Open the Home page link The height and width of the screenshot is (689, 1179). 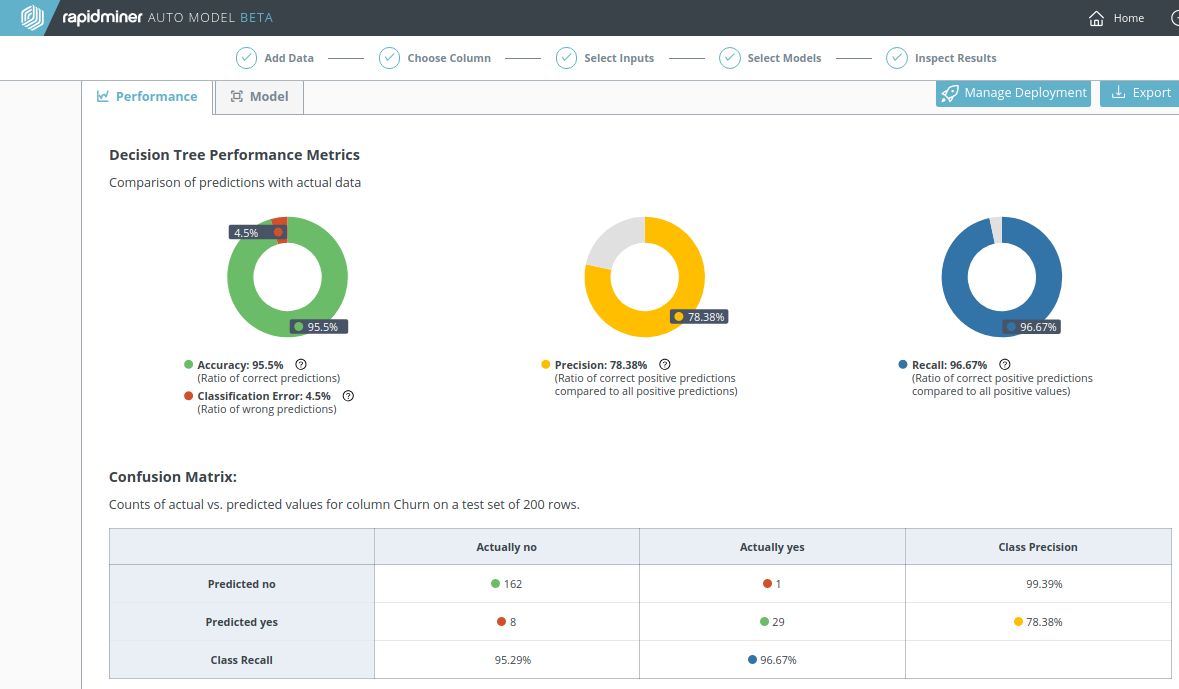pos(1116,18)
